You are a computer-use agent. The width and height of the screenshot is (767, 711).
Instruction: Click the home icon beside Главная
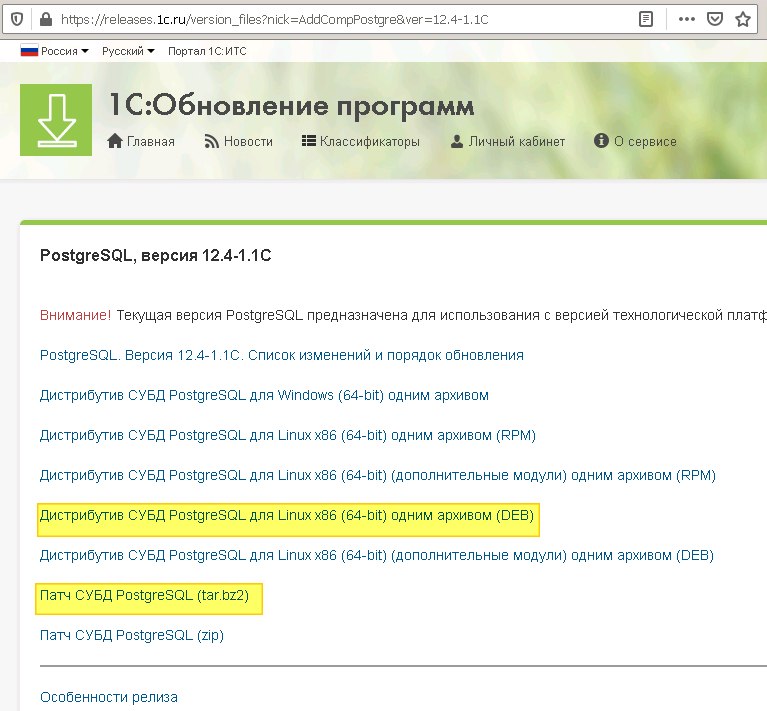pos(115,141)
